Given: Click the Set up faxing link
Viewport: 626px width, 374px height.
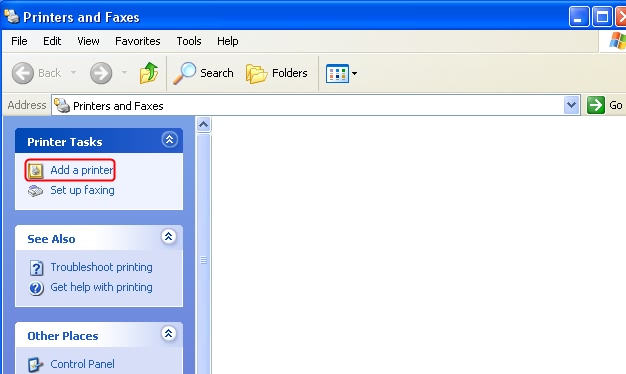Looking at the screenshot, I should [82, 190].
